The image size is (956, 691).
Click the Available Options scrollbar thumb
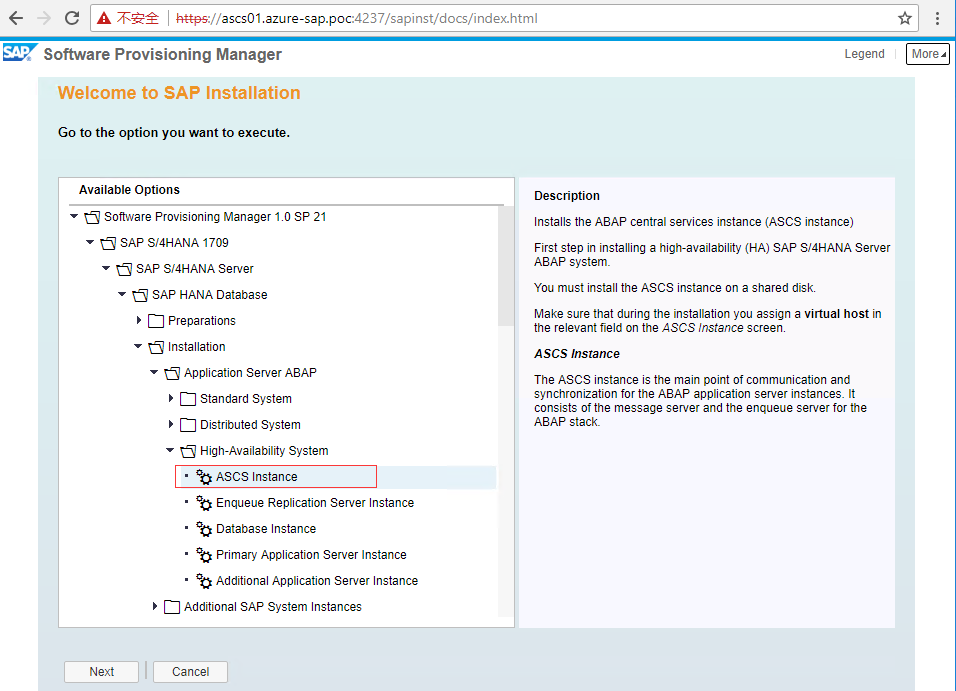505,265
